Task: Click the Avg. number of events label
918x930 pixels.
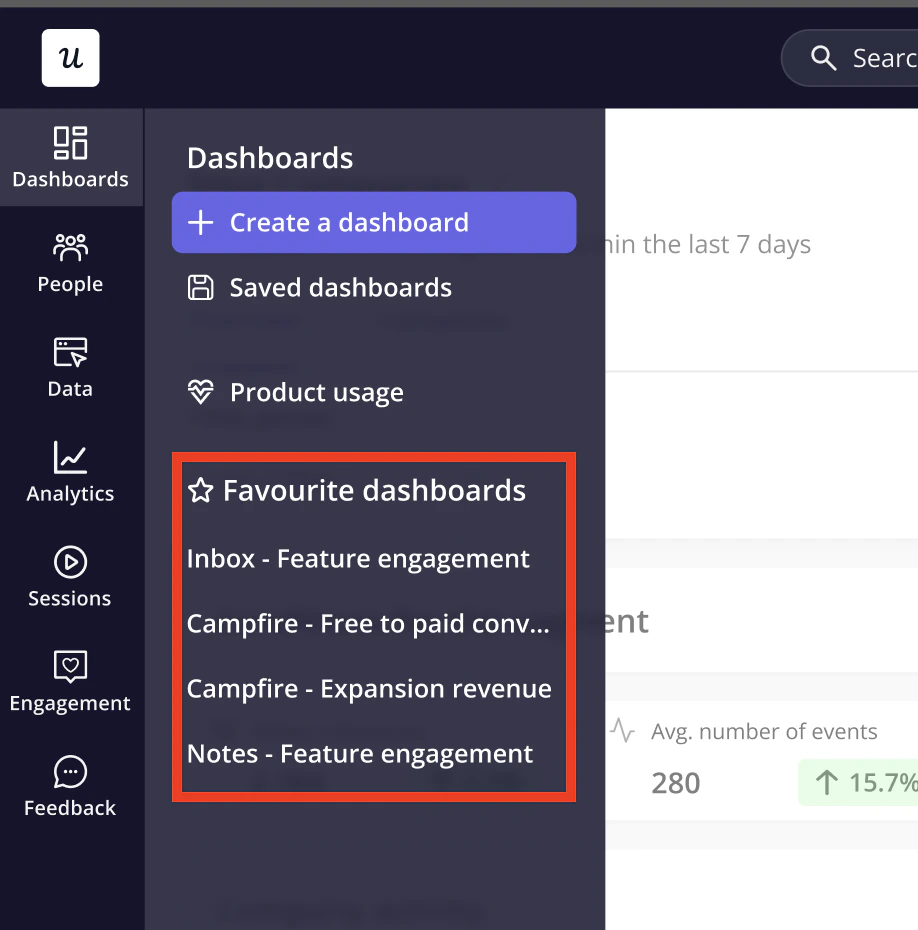Action: (x=764, y=731)
